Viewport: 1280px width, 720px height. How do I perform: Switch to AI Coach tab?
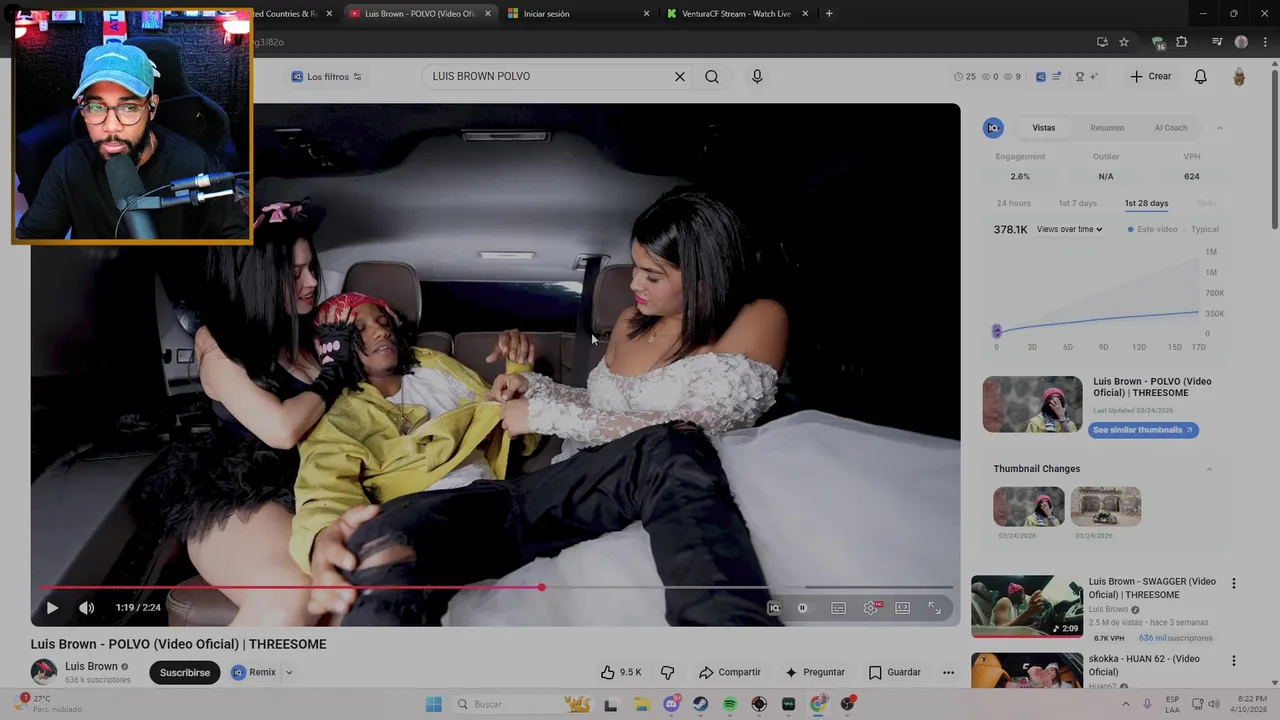(1171, 128)
